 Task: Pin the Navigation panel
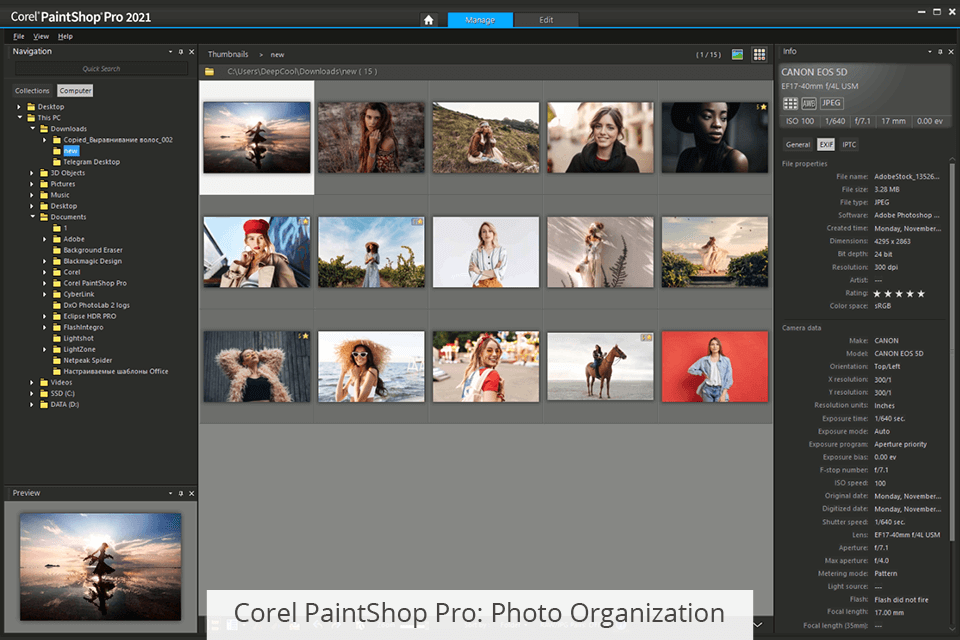(x=181, y=51)
